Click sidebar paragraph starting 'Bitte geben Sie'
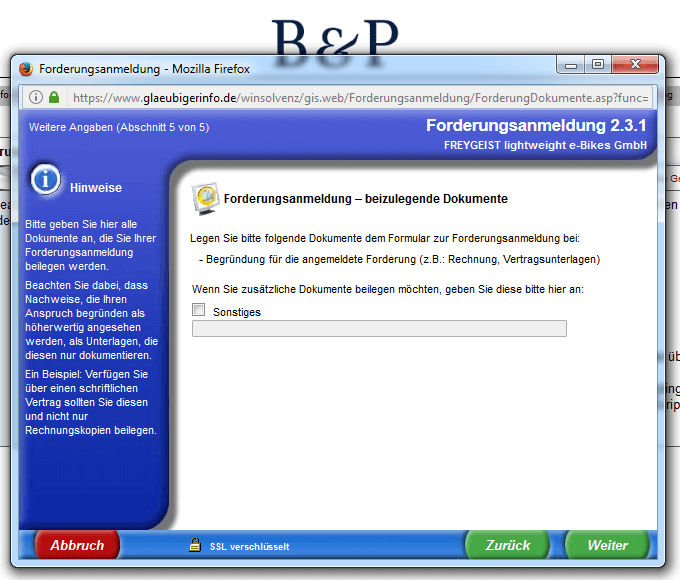 [x=90, y=245]
